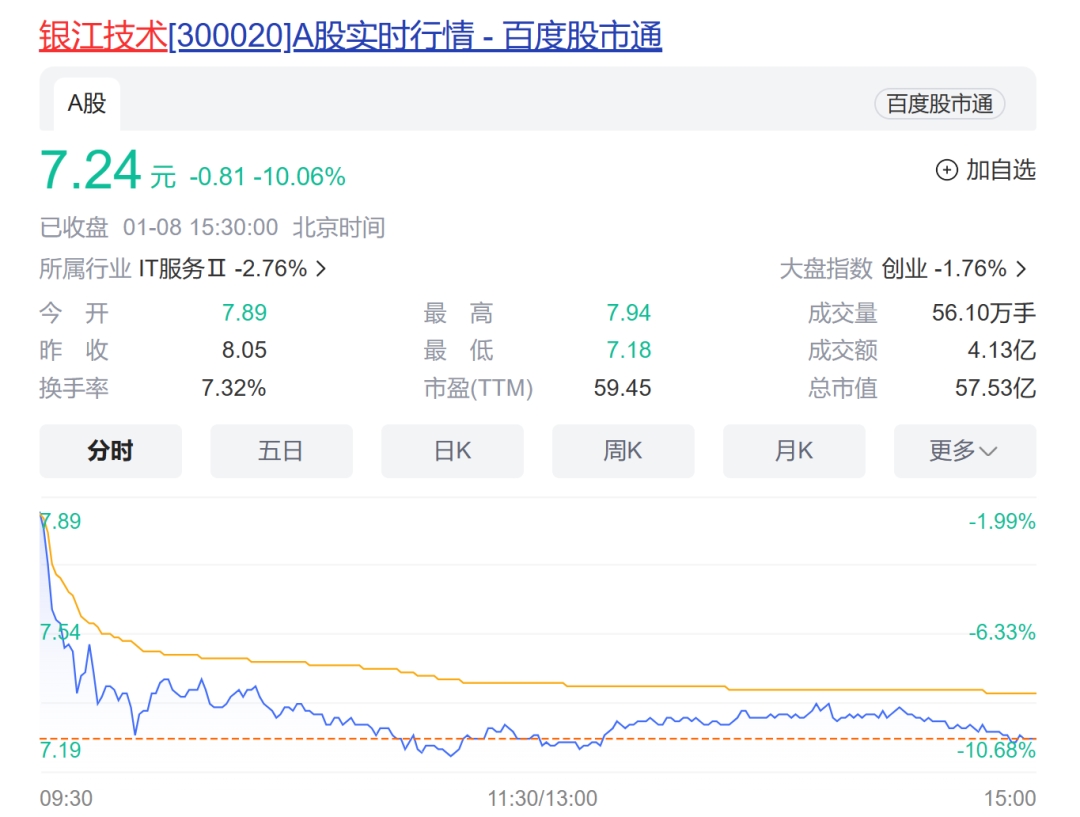
Task: Switch to the 分时 chart tab
Action: [110, 451]
